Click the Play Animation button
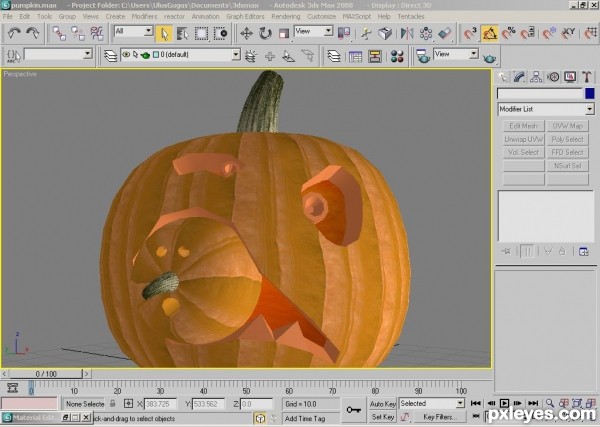Viewport: 600px width, 427px height. pyautogui.click(x=504, y=403)
